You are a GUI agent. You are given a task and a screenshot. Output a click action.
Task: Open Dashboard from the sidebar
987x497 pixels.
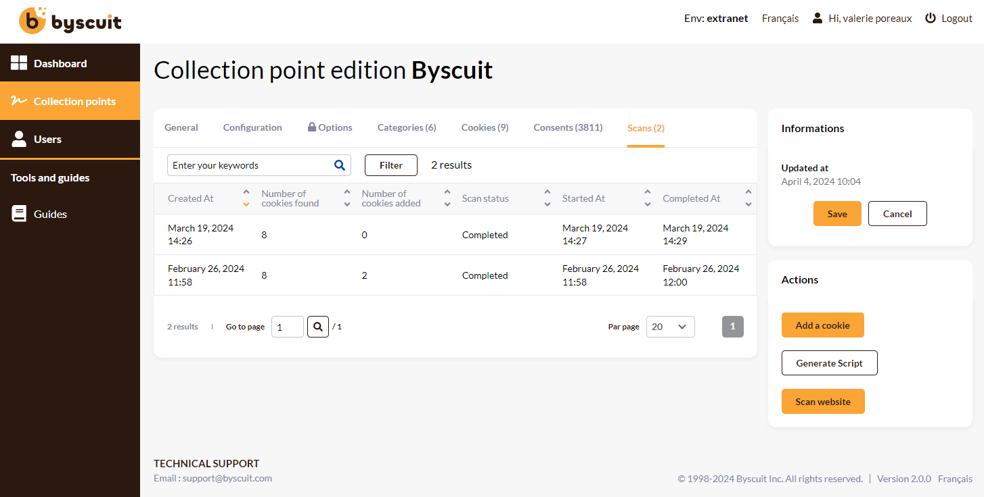[70, 63]
